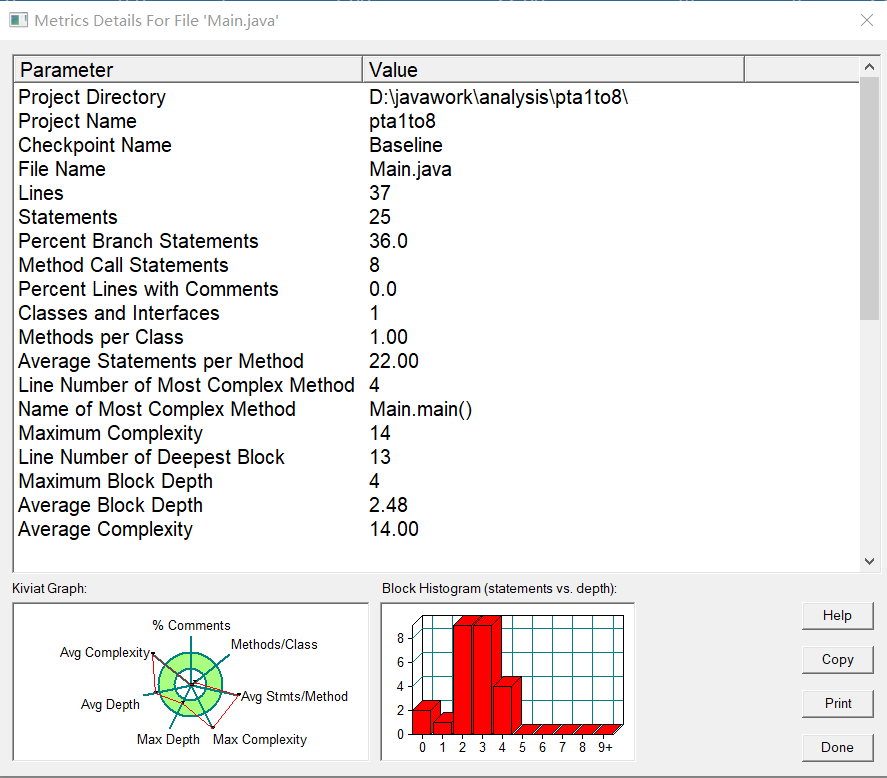Click the Kiviat Graph: caption
The image size is (887, 778).
pyautogui.click(x=50, y=588)
